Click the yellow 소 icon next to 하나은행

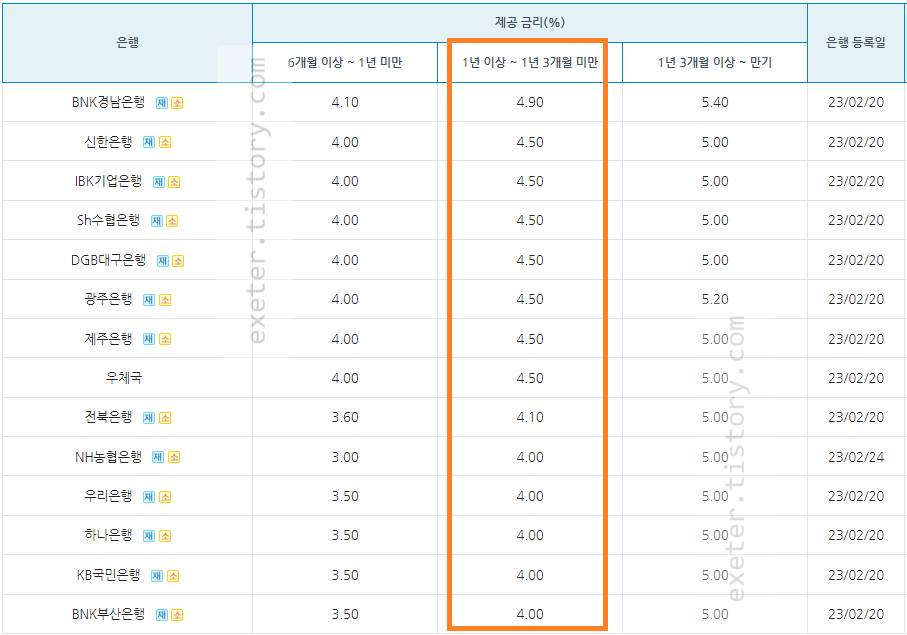[x=165, y=536]
